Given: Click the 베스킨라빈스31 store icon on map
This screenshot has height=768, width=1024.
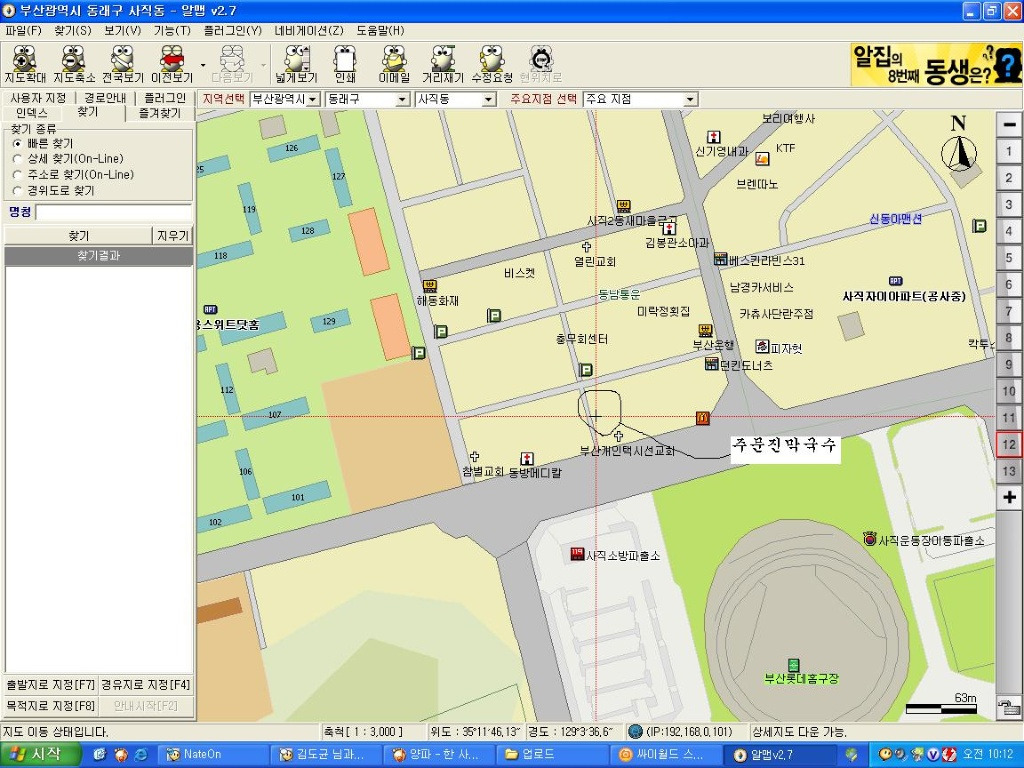Looking at the screenshot, I should [720, 259].
